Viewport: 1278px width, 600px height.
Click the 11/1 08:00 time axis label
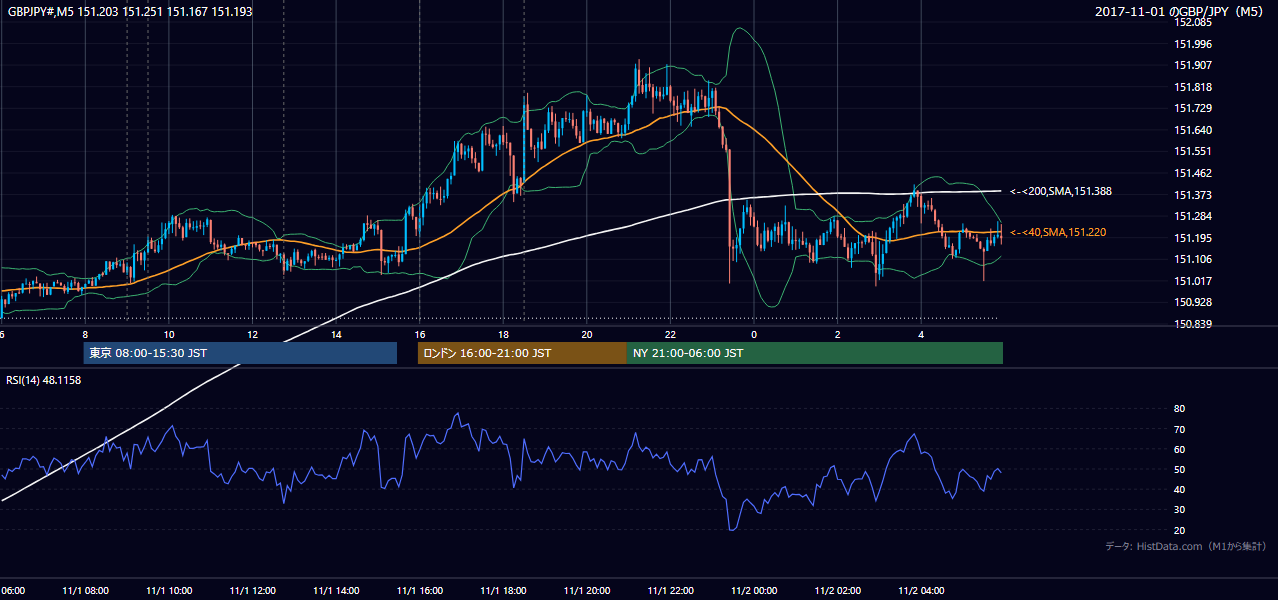pyautogui.click(x=85, y=590)
